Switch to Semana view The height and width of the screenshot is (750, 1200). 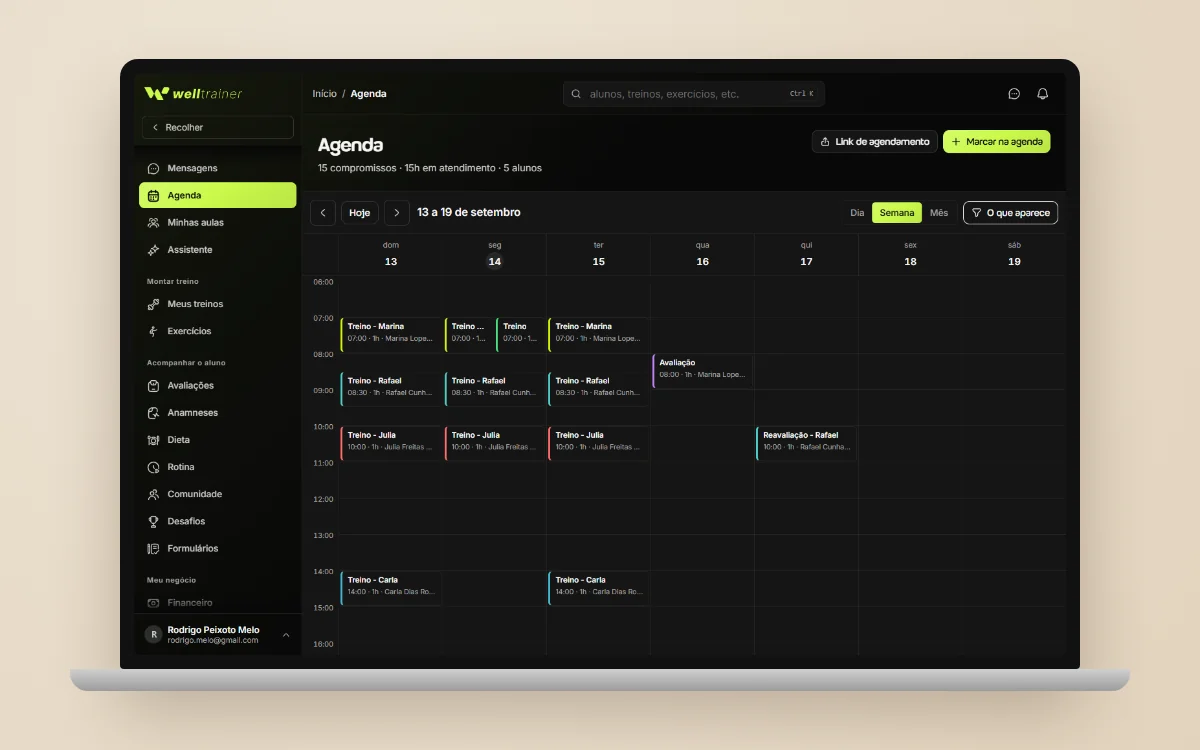point(897,213)
